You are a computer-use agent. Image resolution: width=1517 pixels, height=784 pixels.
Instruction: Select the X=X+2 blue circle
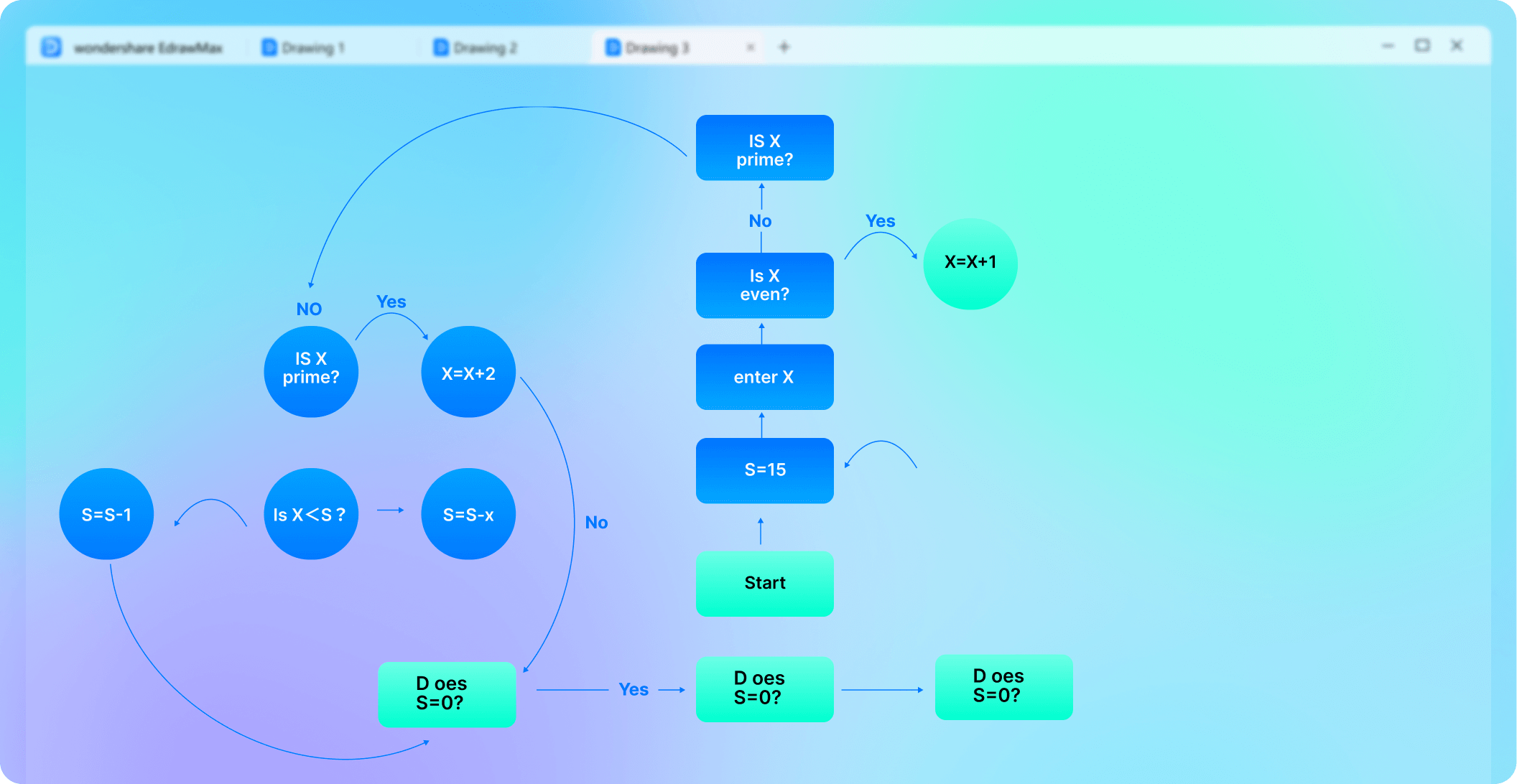[x=468, y=372]
